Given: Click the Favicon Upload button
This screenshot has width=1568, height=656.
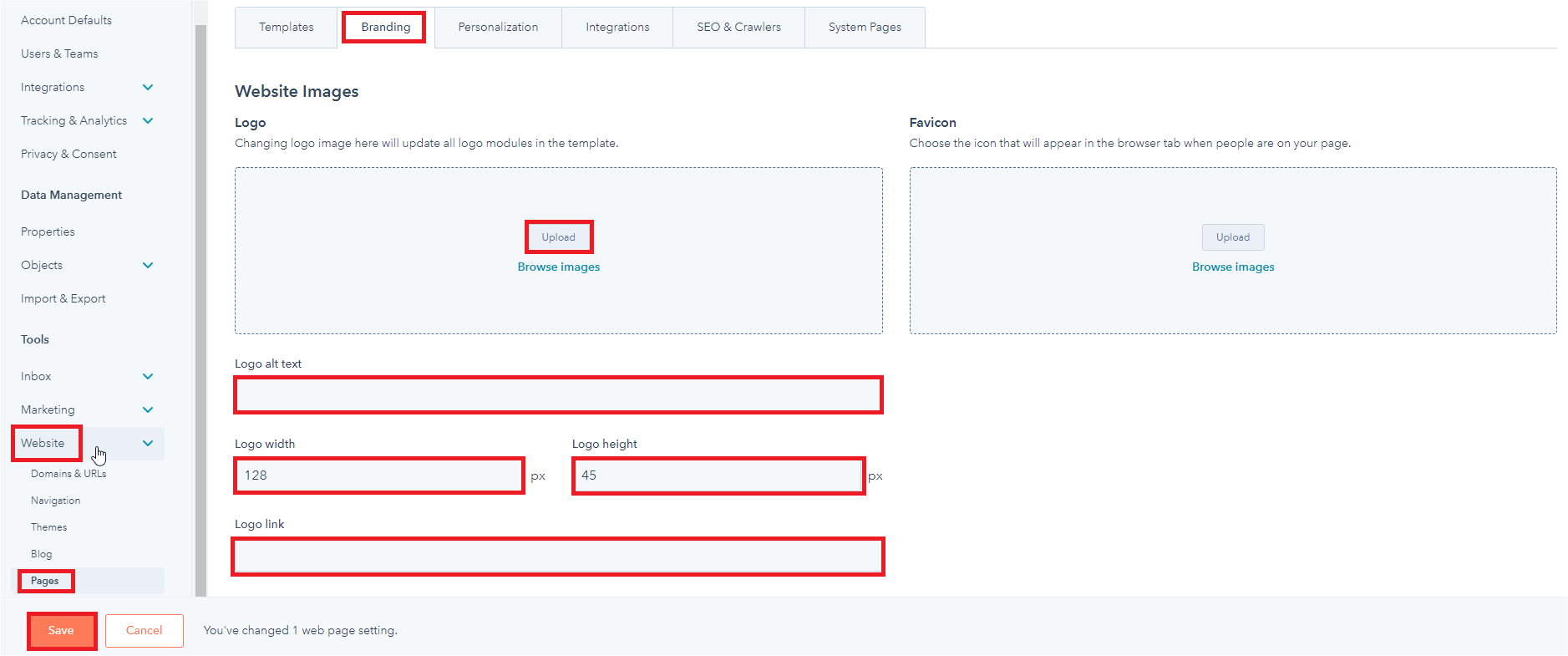Looking at the screenshot, I should point(1232,237).
